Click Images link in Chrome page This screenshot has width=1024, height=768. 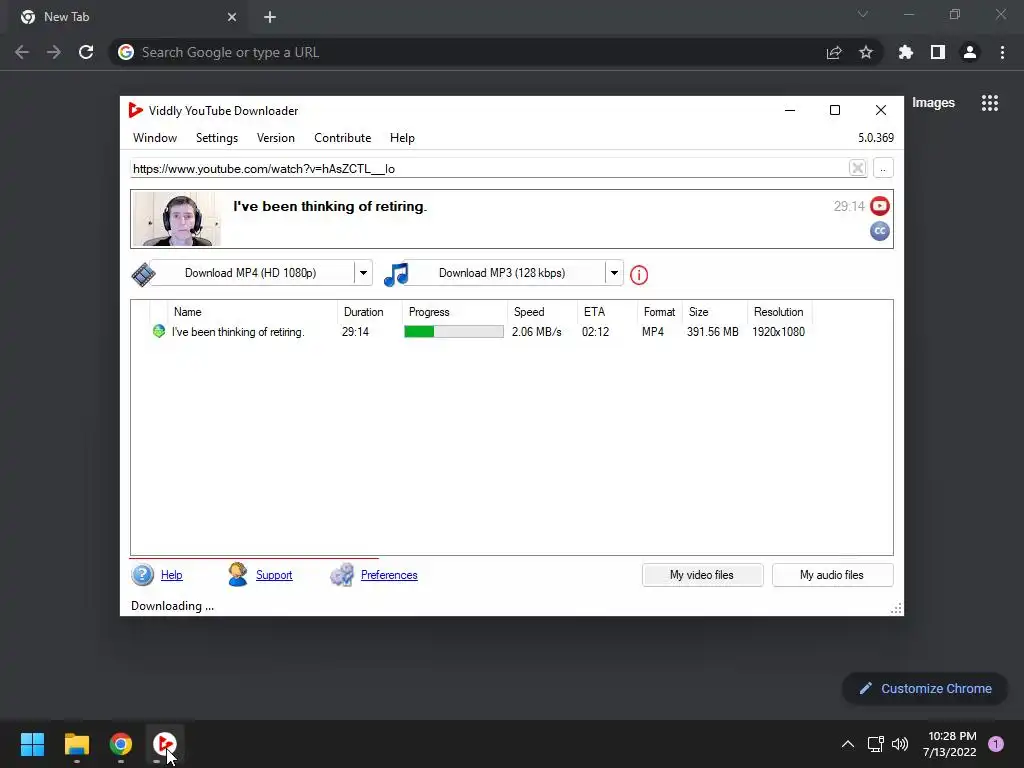pyautogui.click(x=933, y=103)
